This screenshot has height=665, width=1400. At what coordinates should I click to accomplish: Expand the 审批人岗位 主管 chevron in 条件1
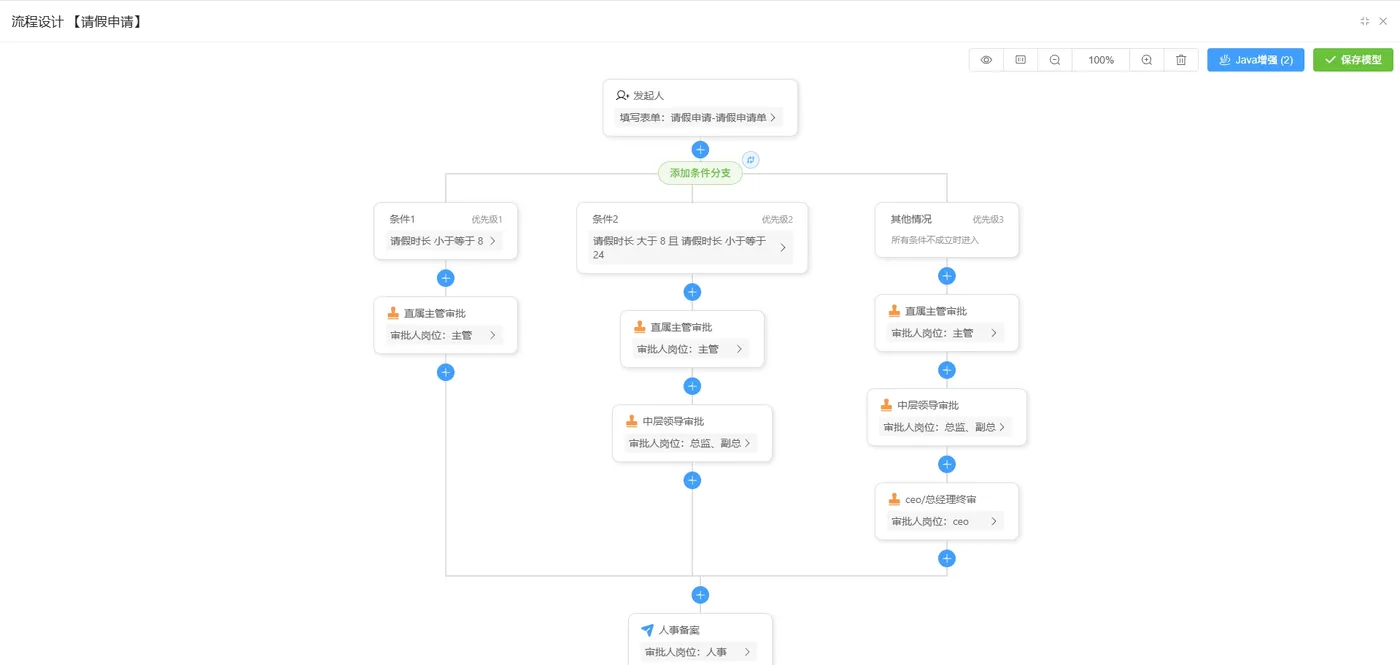(x=493, y=335)
